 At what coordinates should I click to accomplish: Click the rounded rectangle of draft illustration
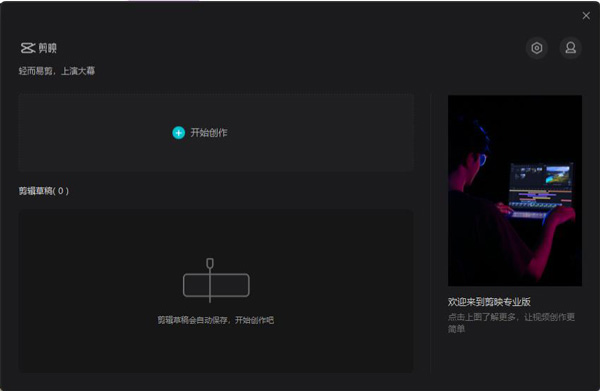tap(216, 285)
